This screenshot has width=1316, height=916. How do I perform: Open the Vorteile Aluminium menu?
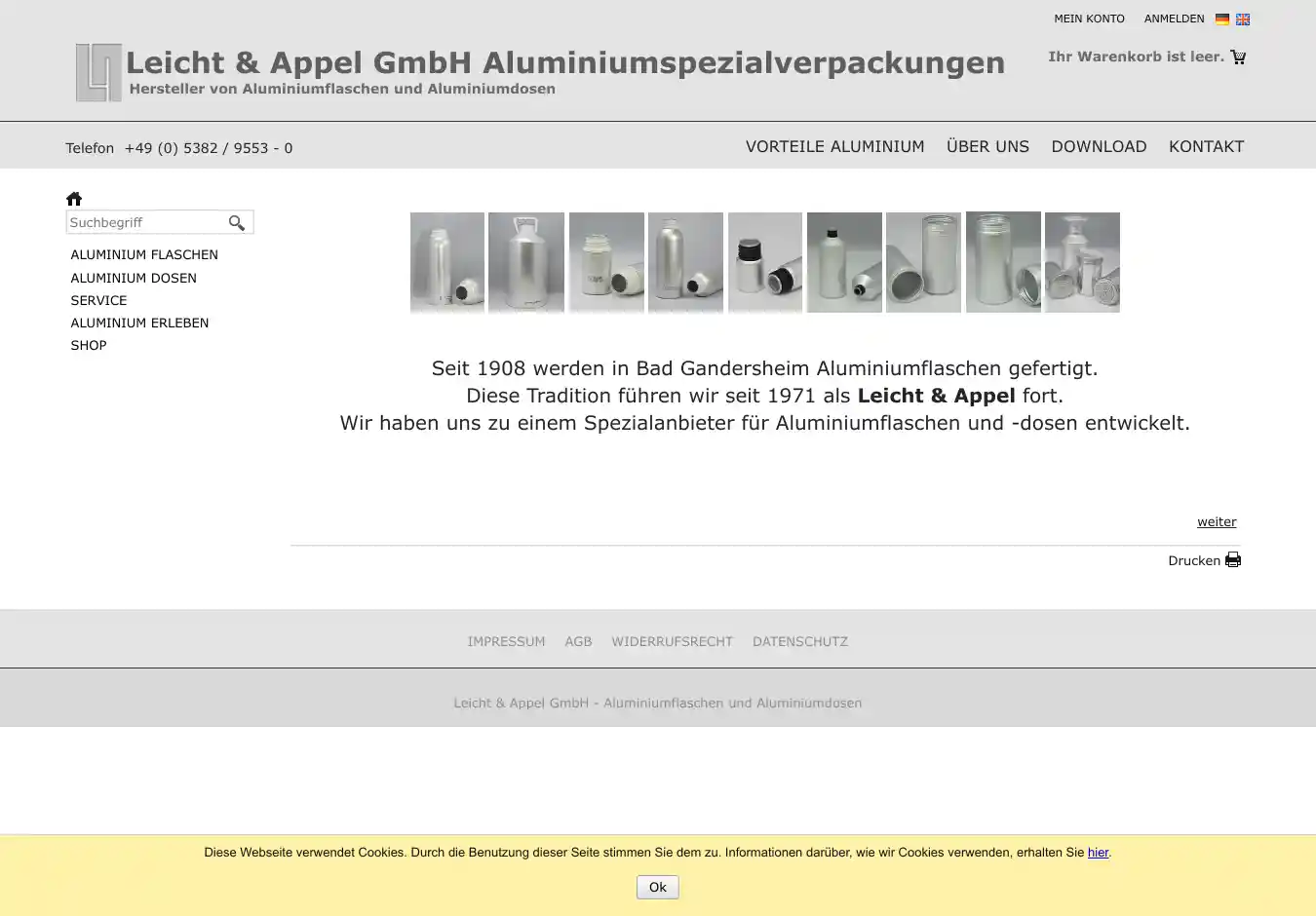point(834,147)
